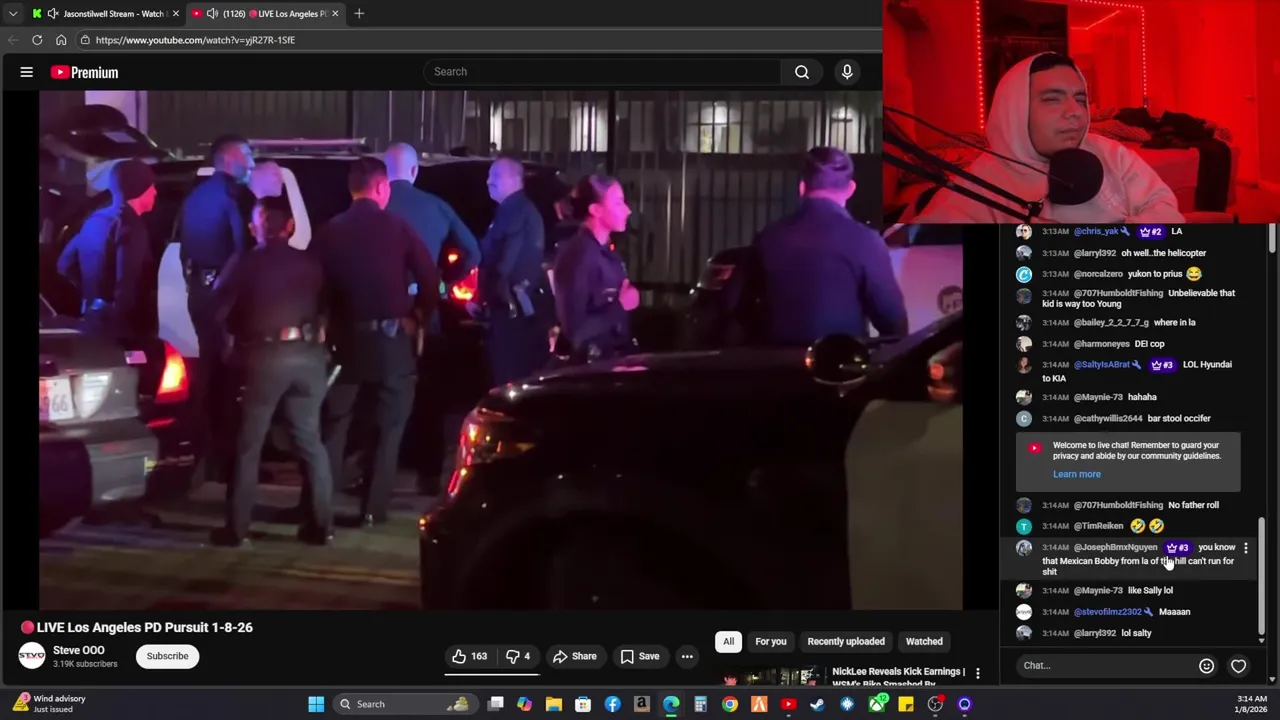This screenshot has height=720, width=1280.
Task: Open File Explorer from taskbar
Action: coord(553,704)
